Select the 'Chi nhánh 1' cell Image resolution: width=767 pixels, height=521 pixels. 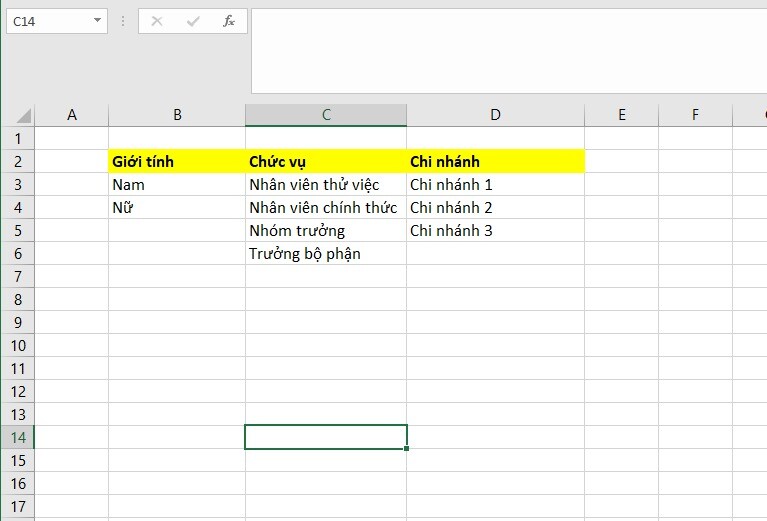[496, 184]
